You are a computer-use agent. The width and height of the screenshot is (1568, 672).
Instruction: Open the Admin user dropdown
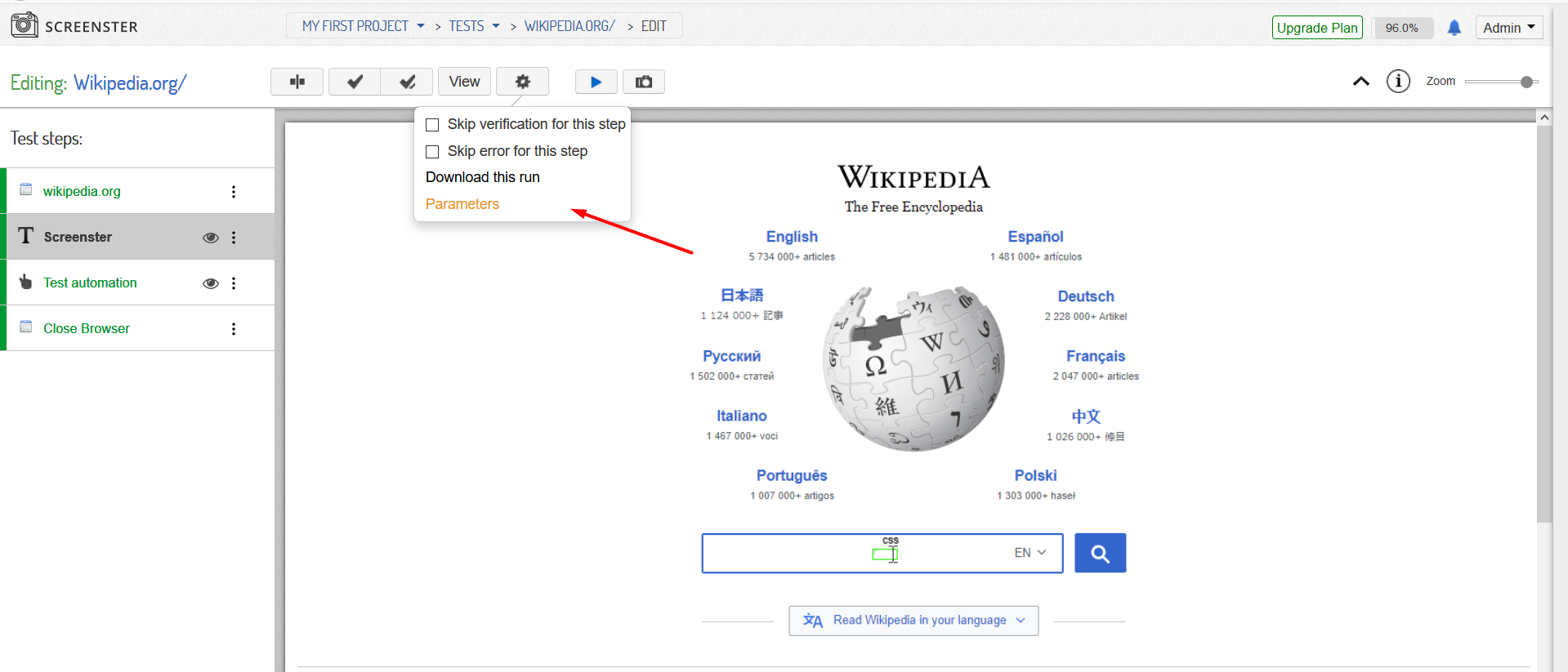tap(1509, 28)
